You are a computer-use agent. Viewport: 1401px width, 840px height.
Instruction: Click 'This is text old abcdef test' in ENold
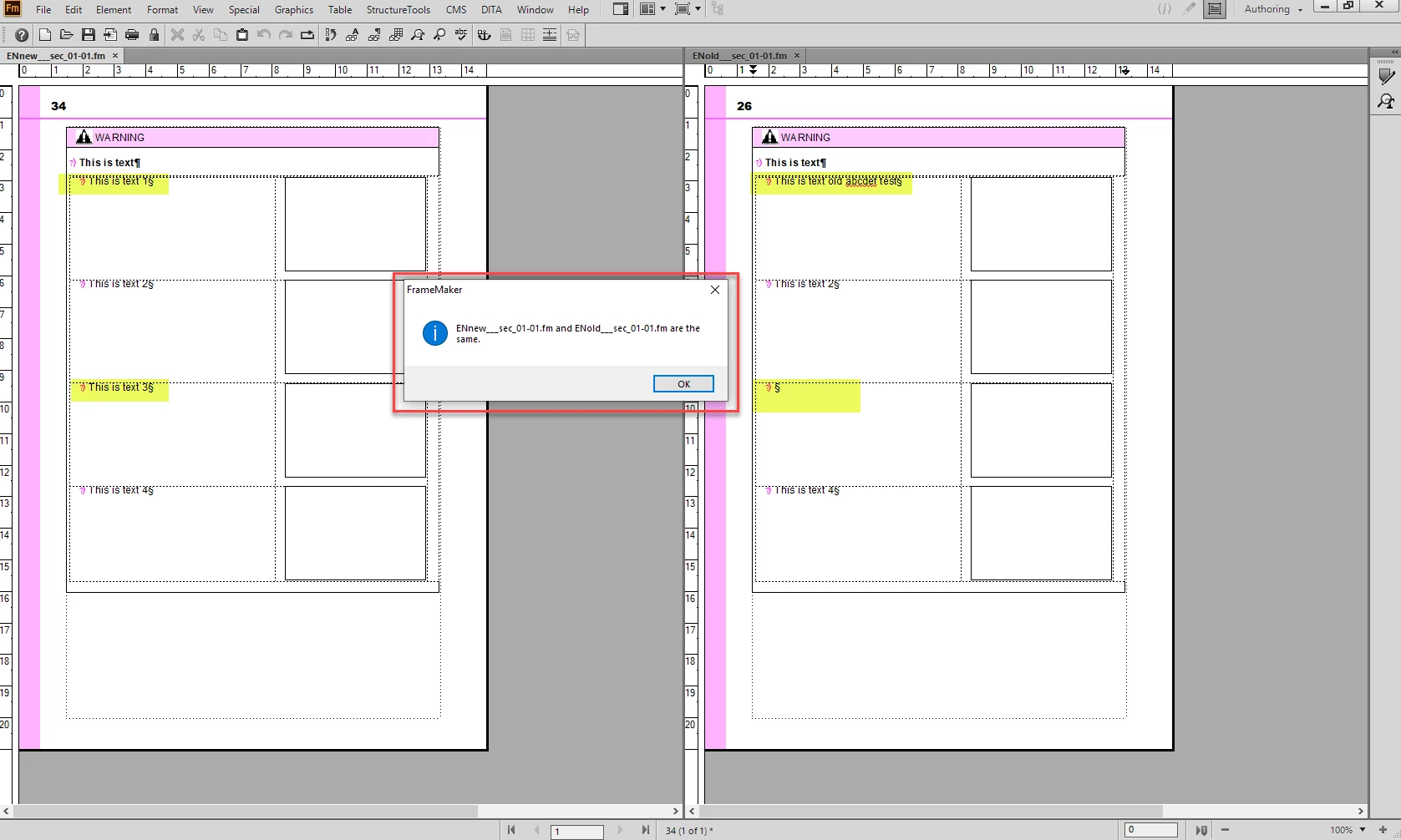pyautogui.click(x=838, y=181)
